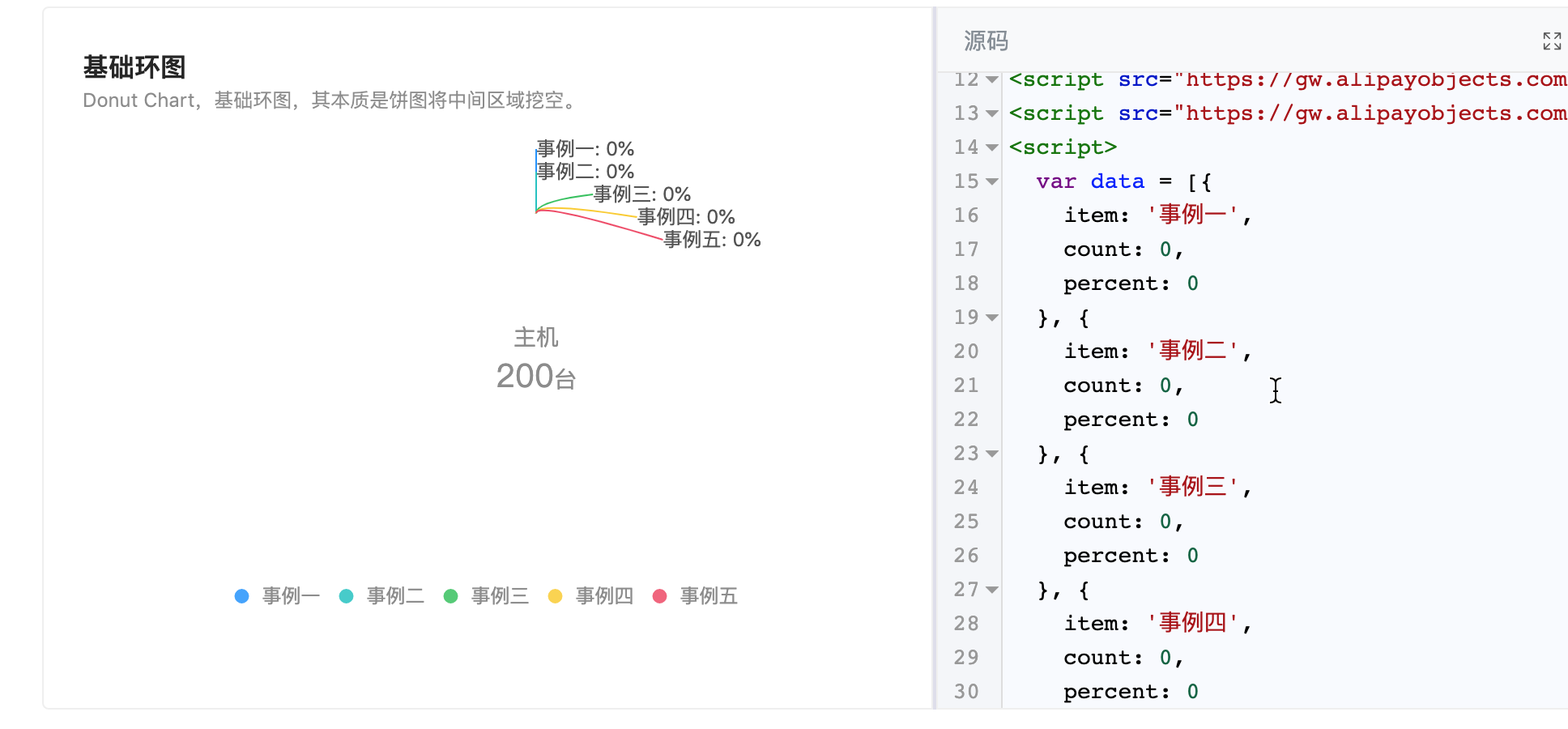
Task: Click the cursor position in the code editor
Action: [1276, 390]
